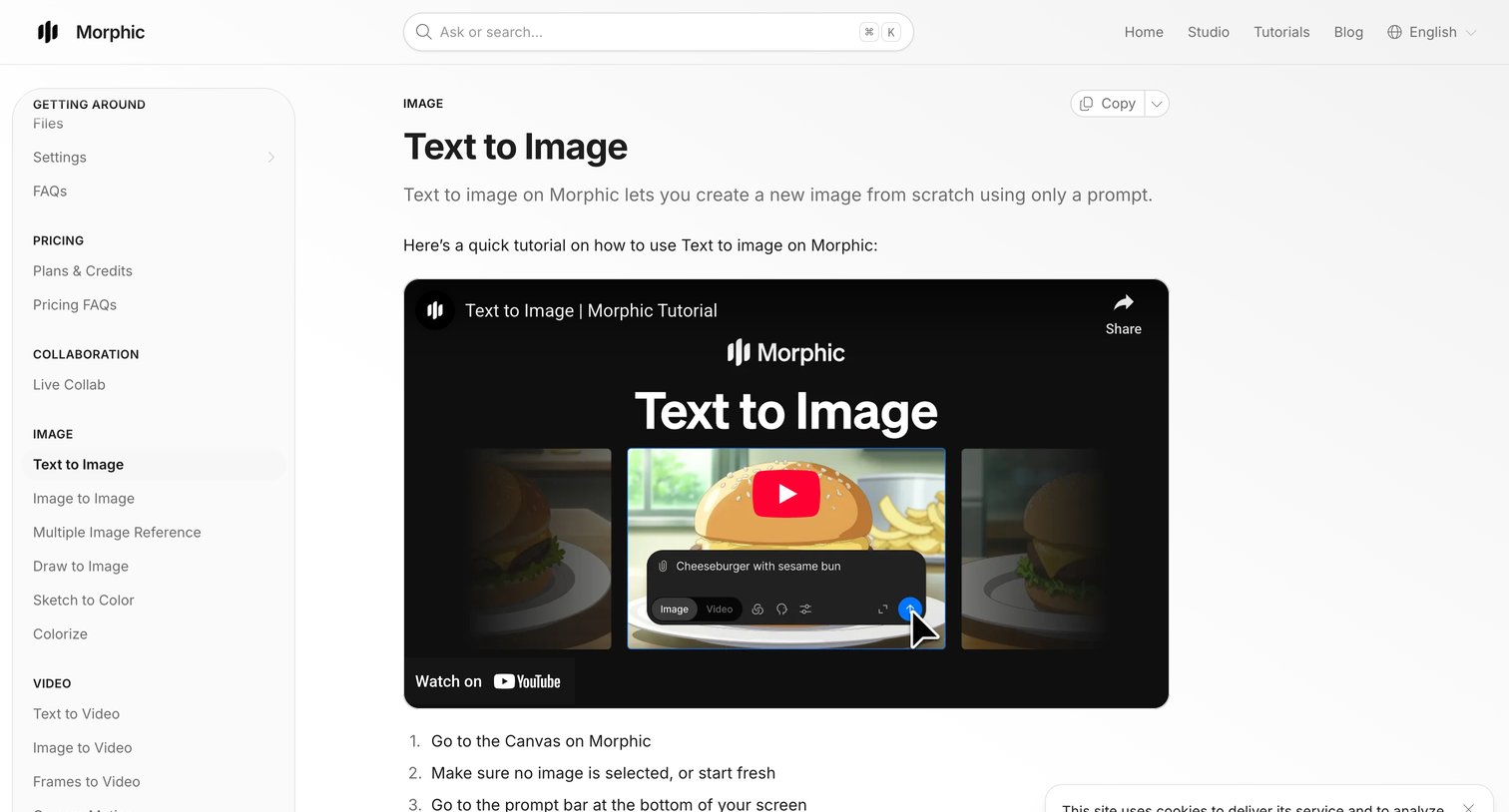Click Watch on YouTube link

(x=488, y=681)
